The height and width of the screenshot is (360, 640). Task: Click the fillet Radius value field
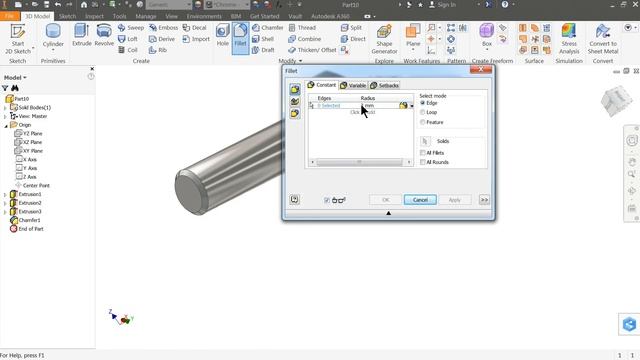pos(379,106)
